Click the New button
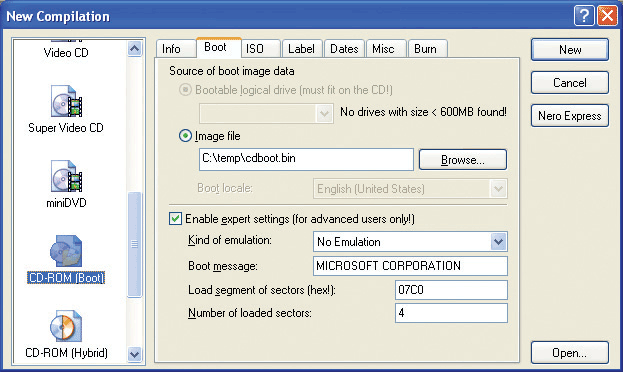Image resolution: width=623 pixels, height=372 pixels. click(x=570, y=50)
